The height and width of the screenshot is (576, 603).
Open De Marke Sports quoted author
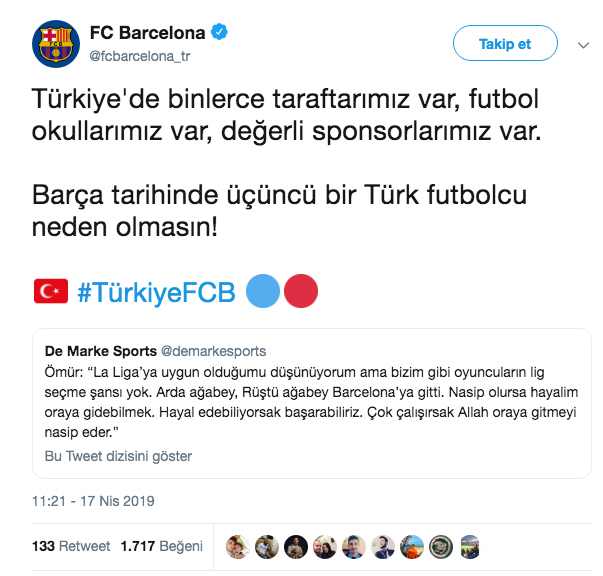click(x=101, y=351)
